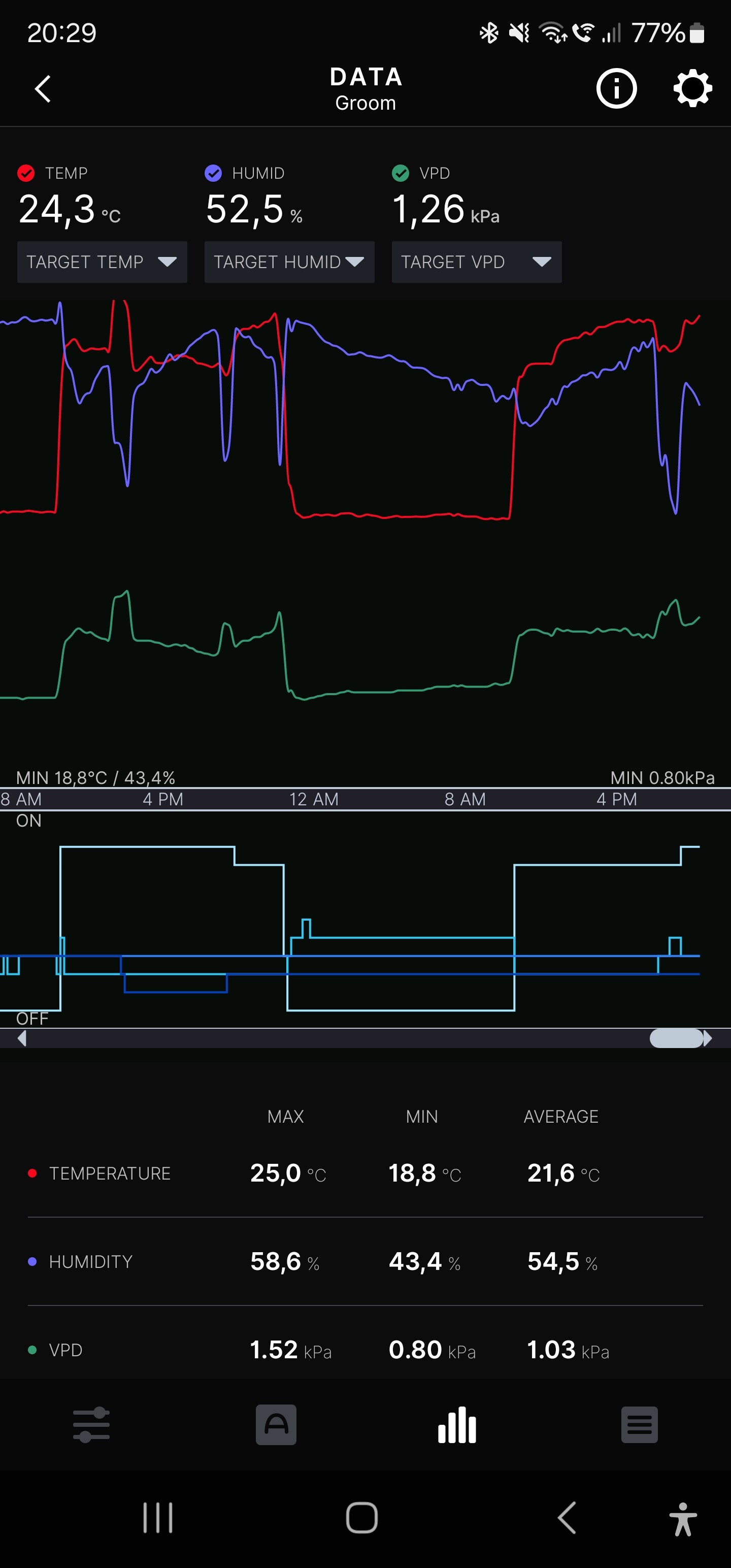Expand the TARGET VPD dropdown

coord(476,262)
